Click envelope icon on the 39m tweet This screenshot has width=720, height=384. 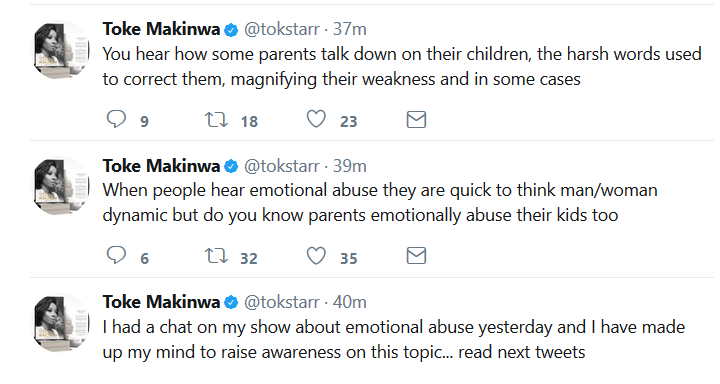tap(416, 256)
